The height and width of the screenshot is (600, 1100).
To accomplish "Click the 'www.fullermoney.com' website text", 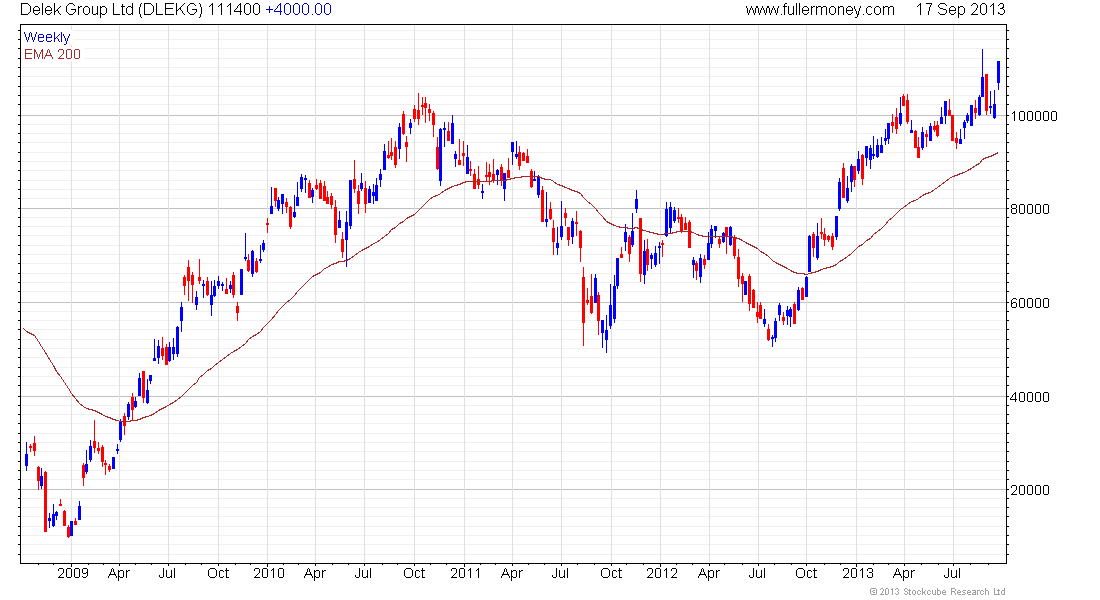I will (820, 10).
